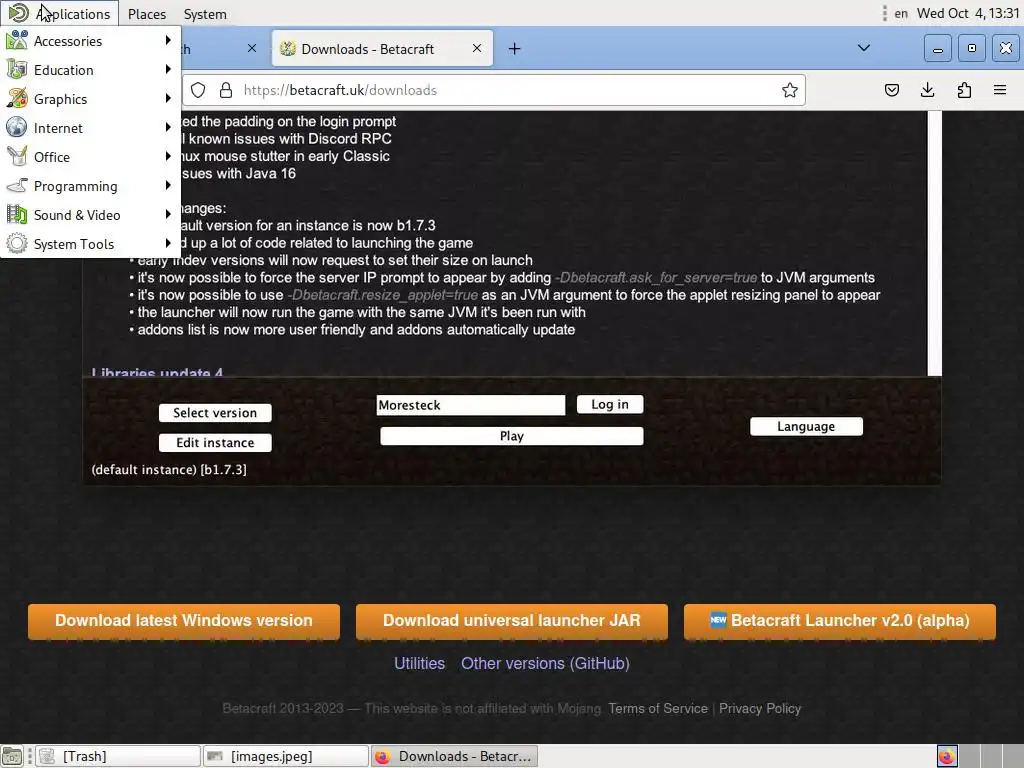
Task: Open the System menu
Action: 205,14
